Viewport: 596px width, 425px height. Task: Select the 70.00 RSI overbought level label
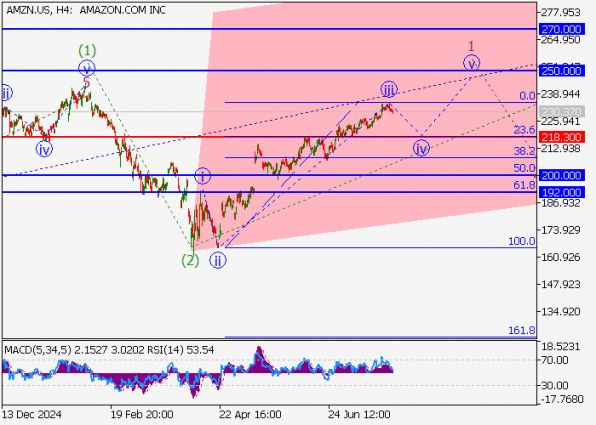click(x=555, y=360)
